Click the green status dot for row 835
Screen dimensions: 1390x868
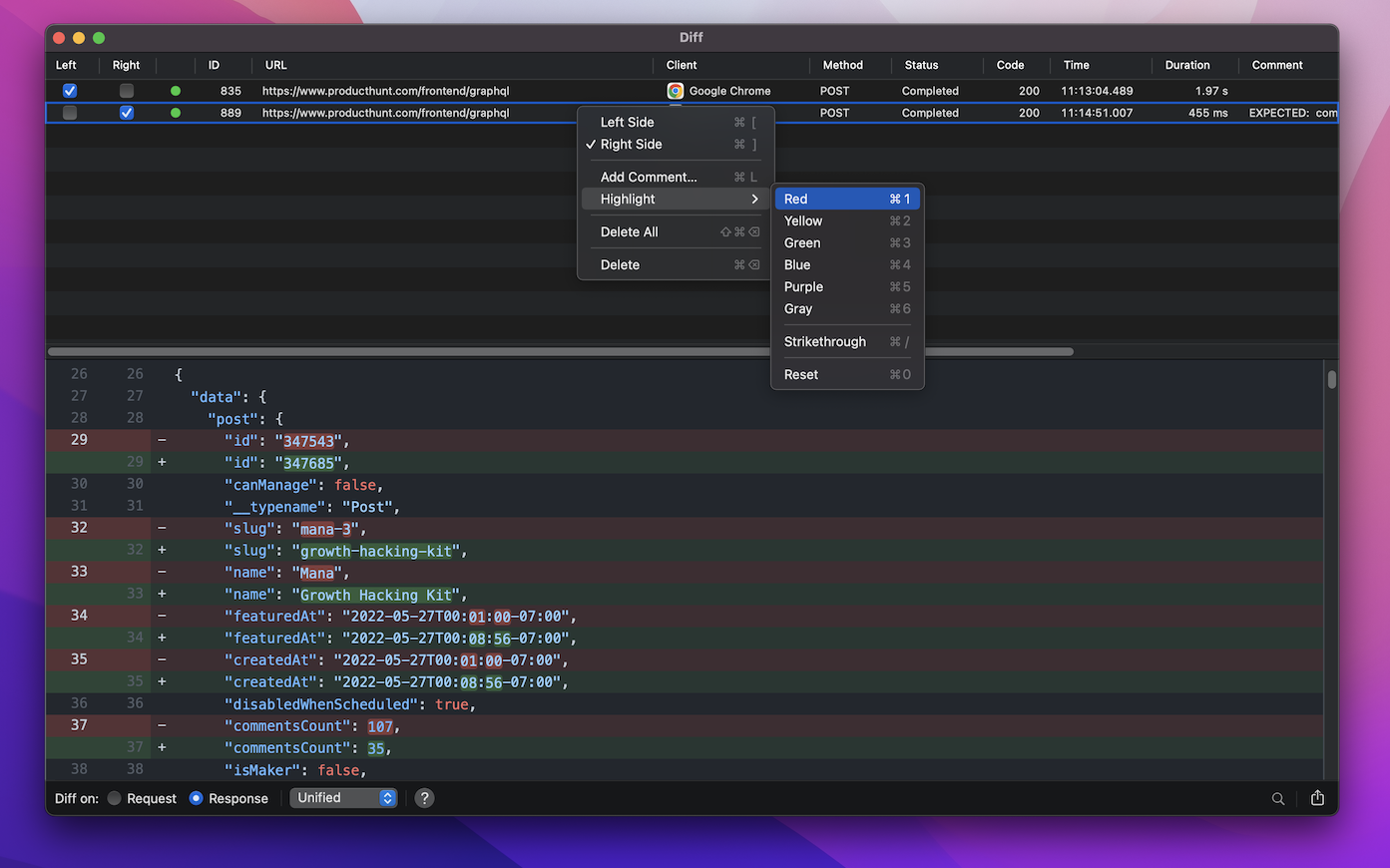pos(176,91)
